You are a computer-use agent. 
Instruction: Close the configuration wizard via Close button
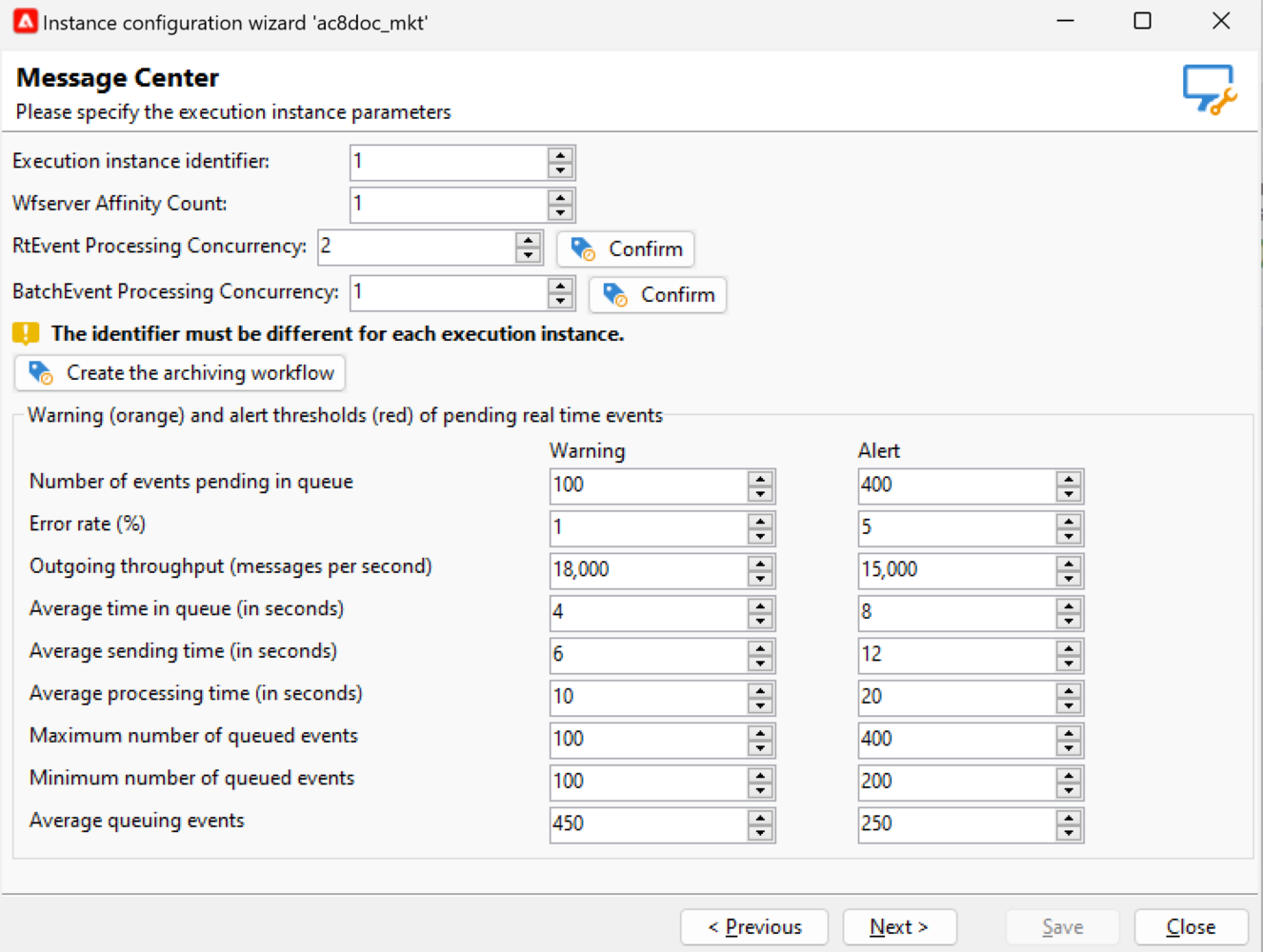point(1191,927)
